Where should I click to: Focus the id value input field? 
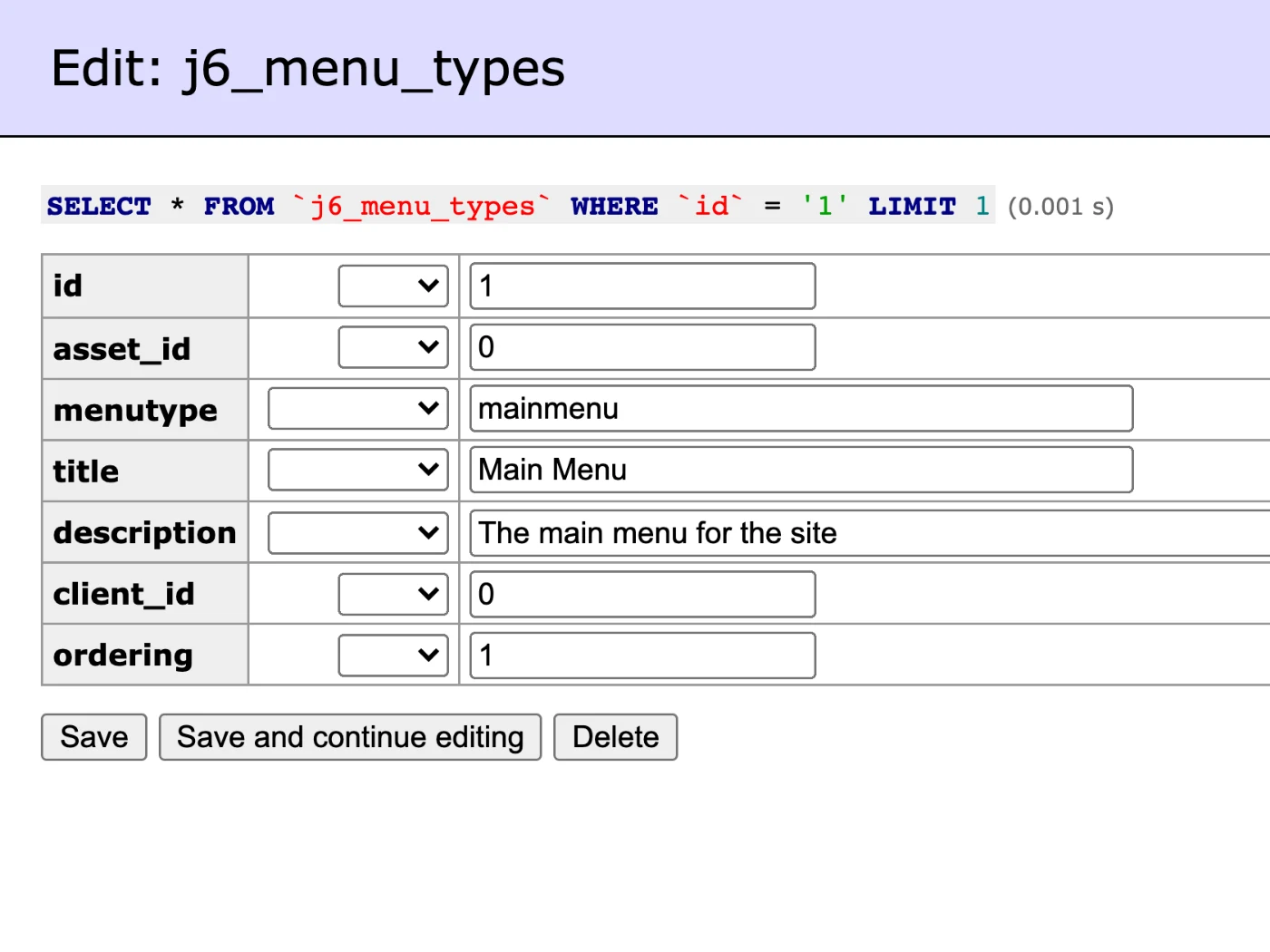pyautogui.click(x=642, y=286)
